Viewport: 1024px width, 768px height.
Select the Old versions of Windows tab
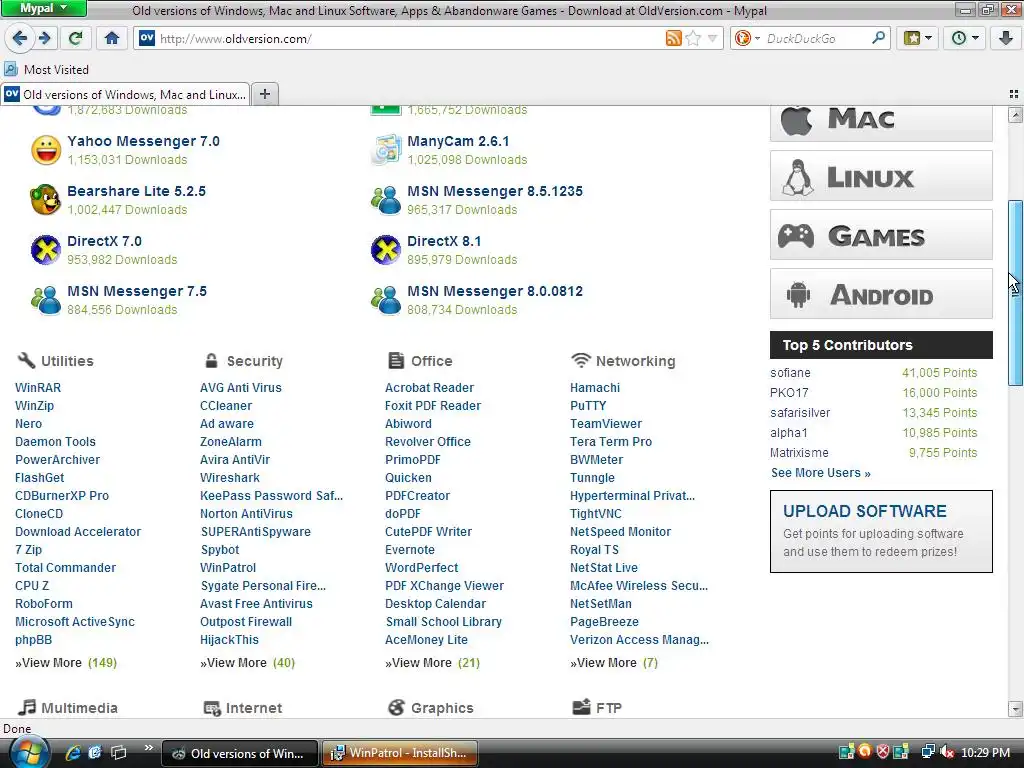125,95
